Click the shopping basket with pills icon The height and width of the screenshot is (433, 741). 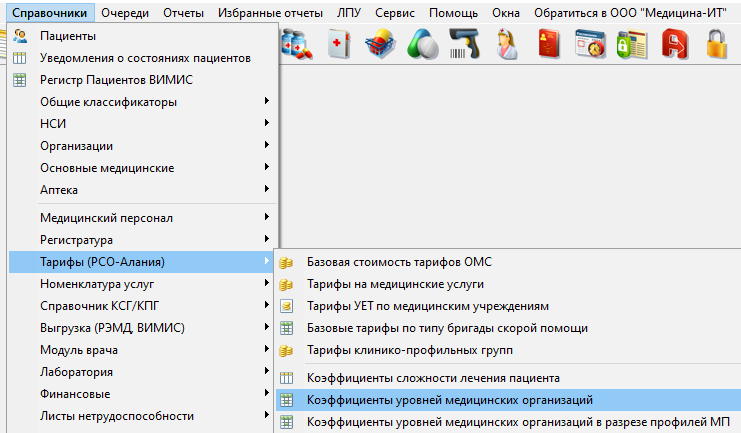(379, 44)
